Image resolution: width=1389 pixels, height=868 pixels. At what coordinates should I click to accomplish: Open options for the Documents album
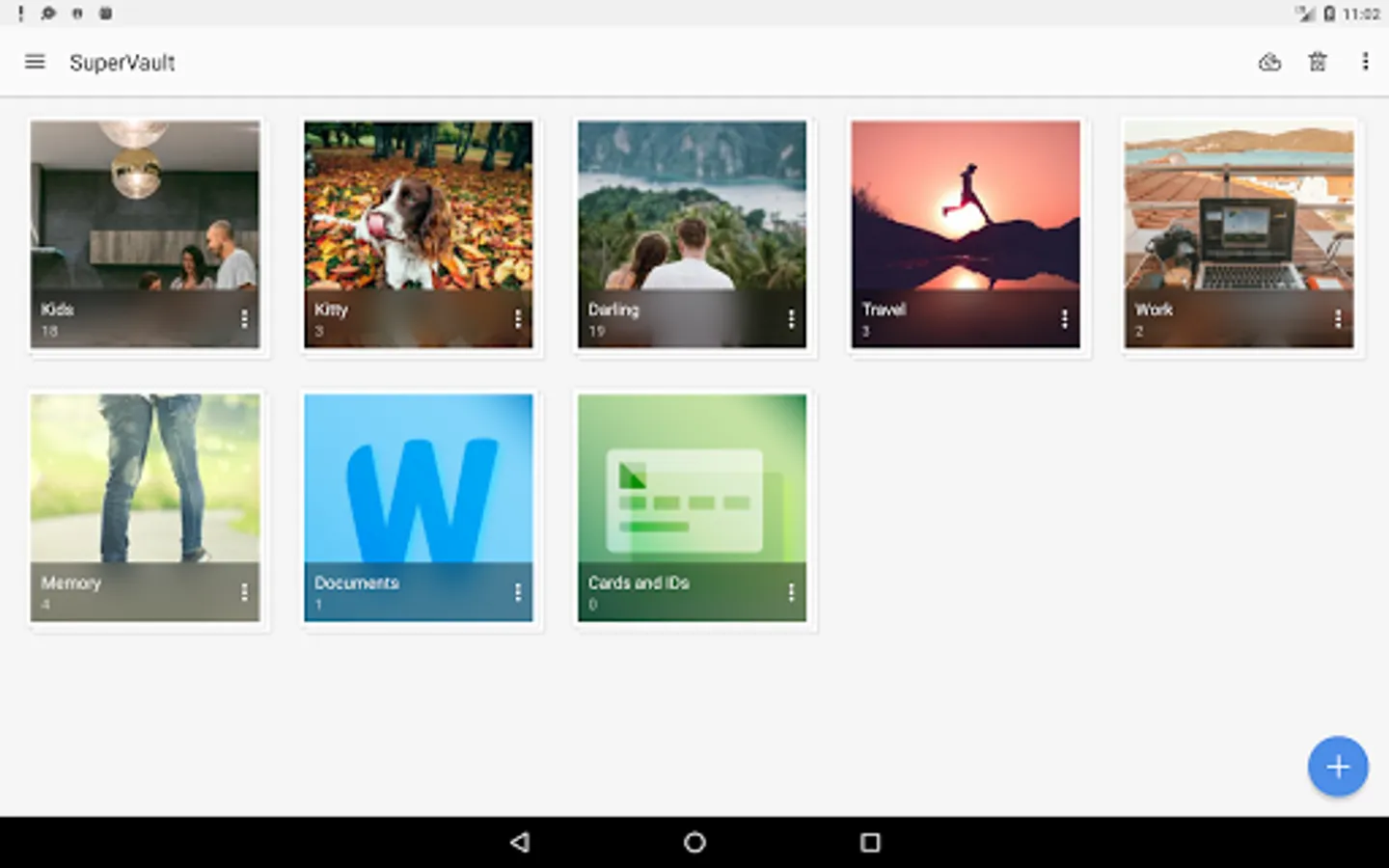coord(518,591)
